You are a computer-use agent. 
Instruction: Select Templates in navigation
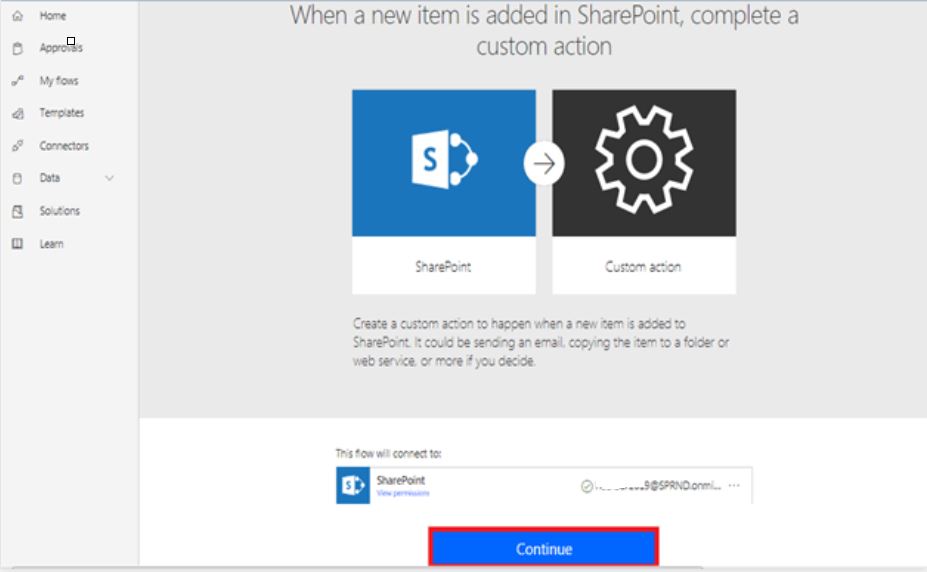click(61, 113)
